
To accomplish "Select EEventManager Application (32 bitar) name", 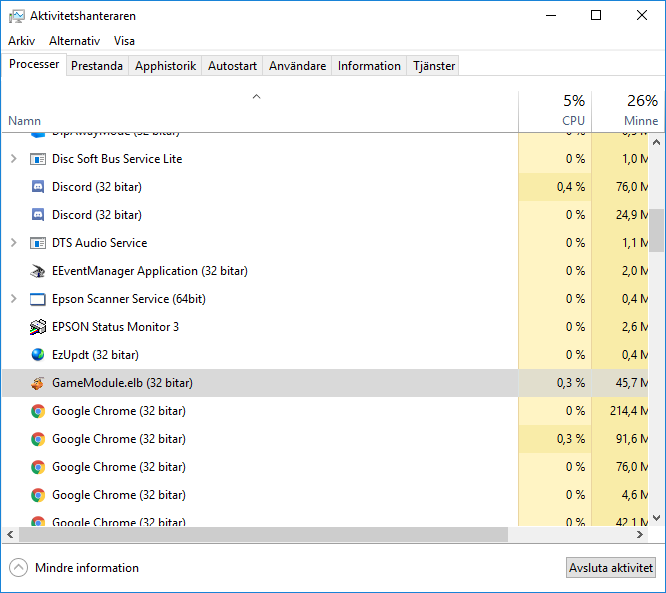I will (150, 271).
